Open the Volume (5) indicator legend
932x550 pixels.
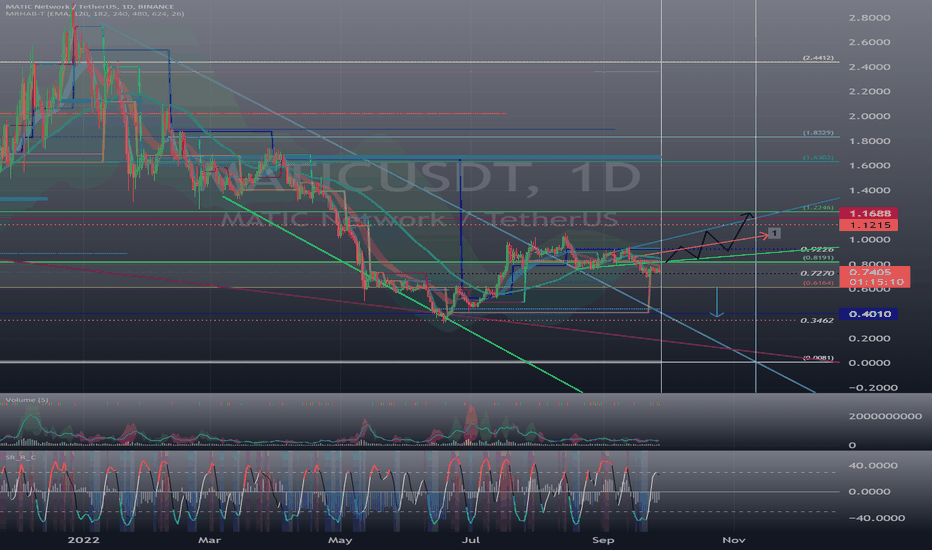pyautogui.click(x=27, y=400)
